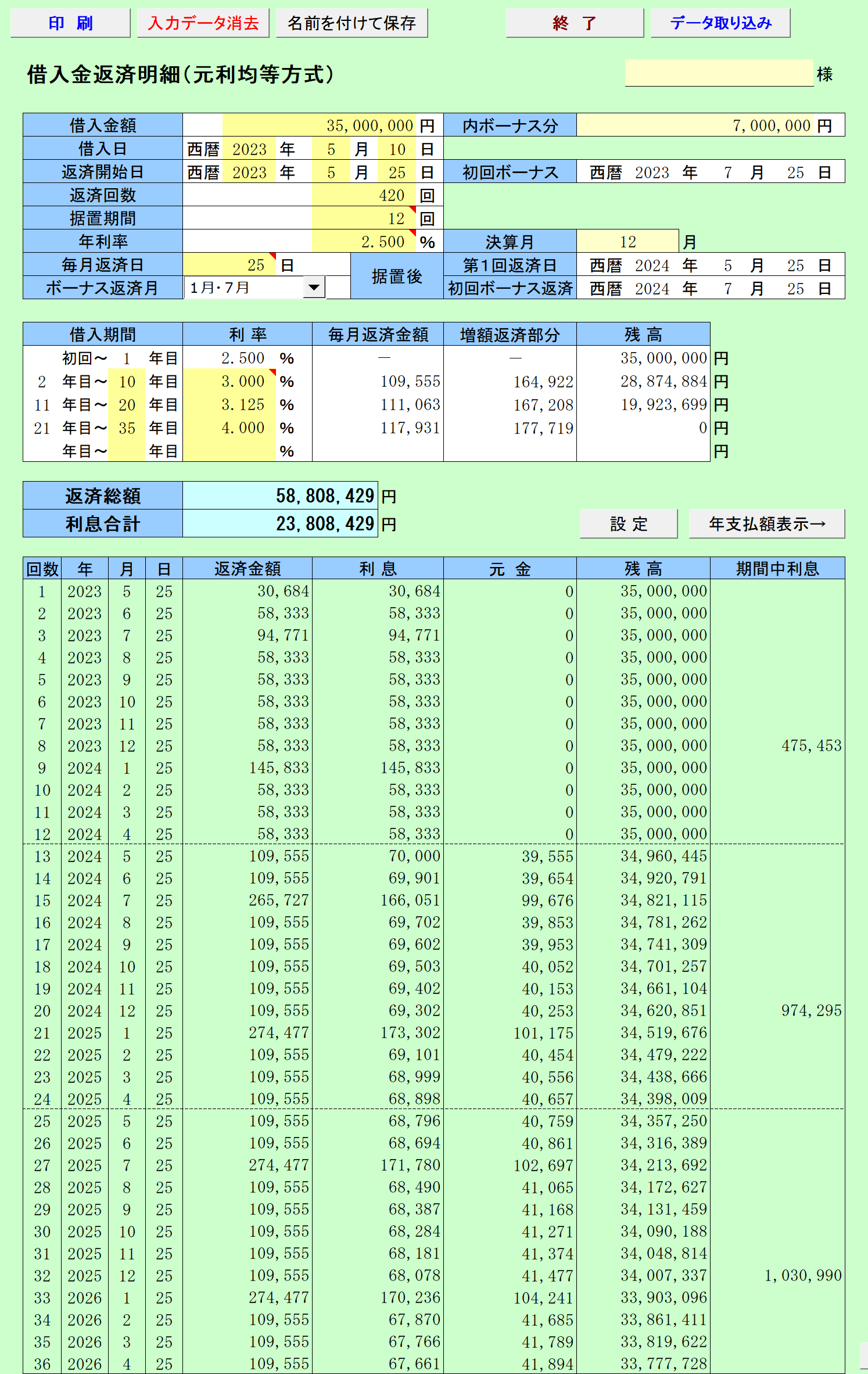Click monthly payment value 111,063
This screenshot has height=1374, width=868.
click(x=410, y=405)
